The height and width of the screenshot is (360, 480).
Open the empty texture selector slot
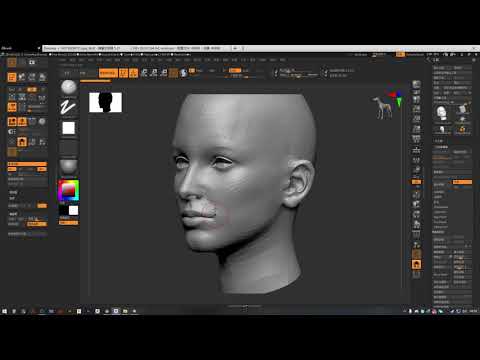[x=69, y=148]
